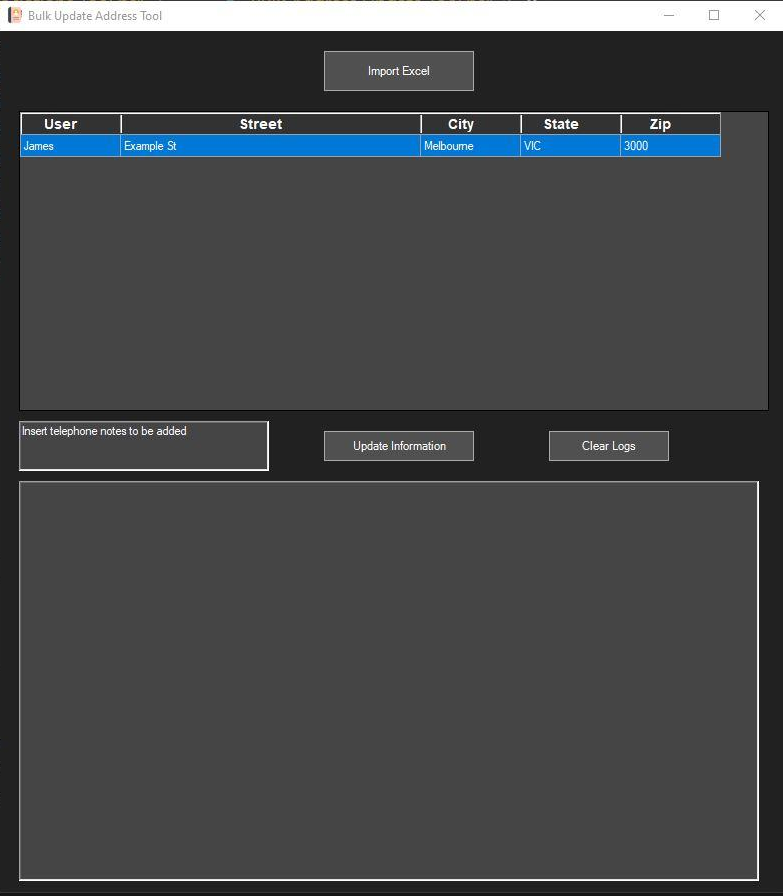Minimize the Bulk Update Address Tool window
783x896 pixels.
click(x=669, y=15)
